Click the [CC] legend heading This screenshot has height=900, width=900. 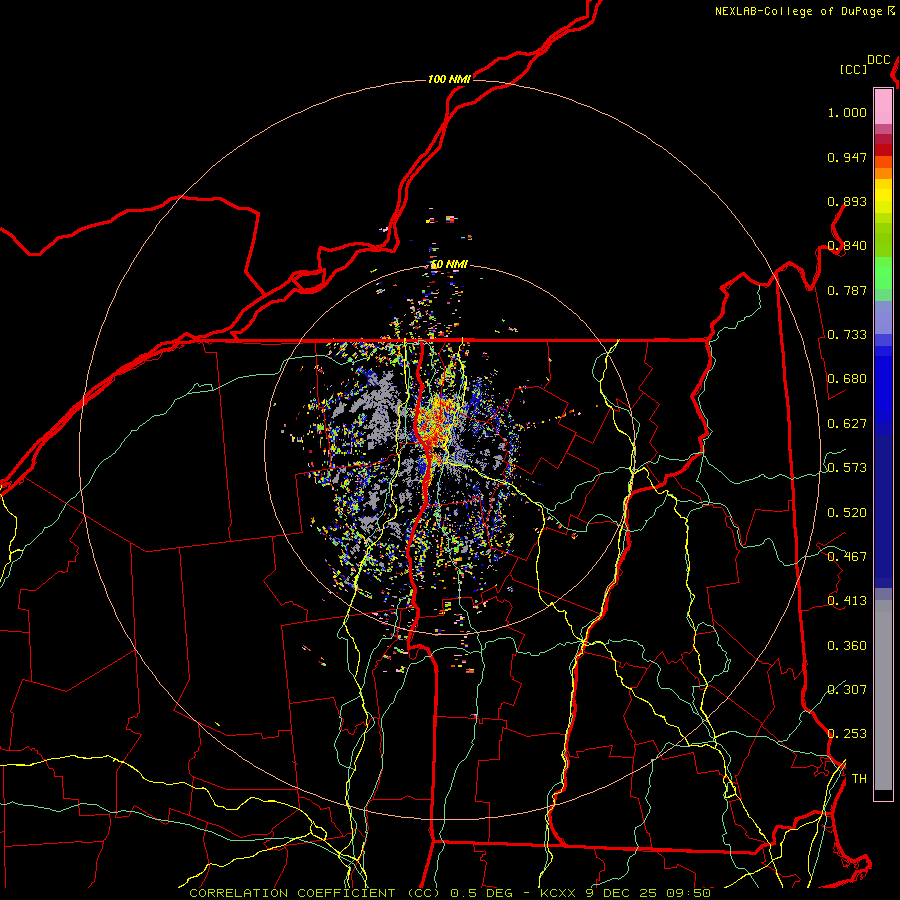pos(854,69)
